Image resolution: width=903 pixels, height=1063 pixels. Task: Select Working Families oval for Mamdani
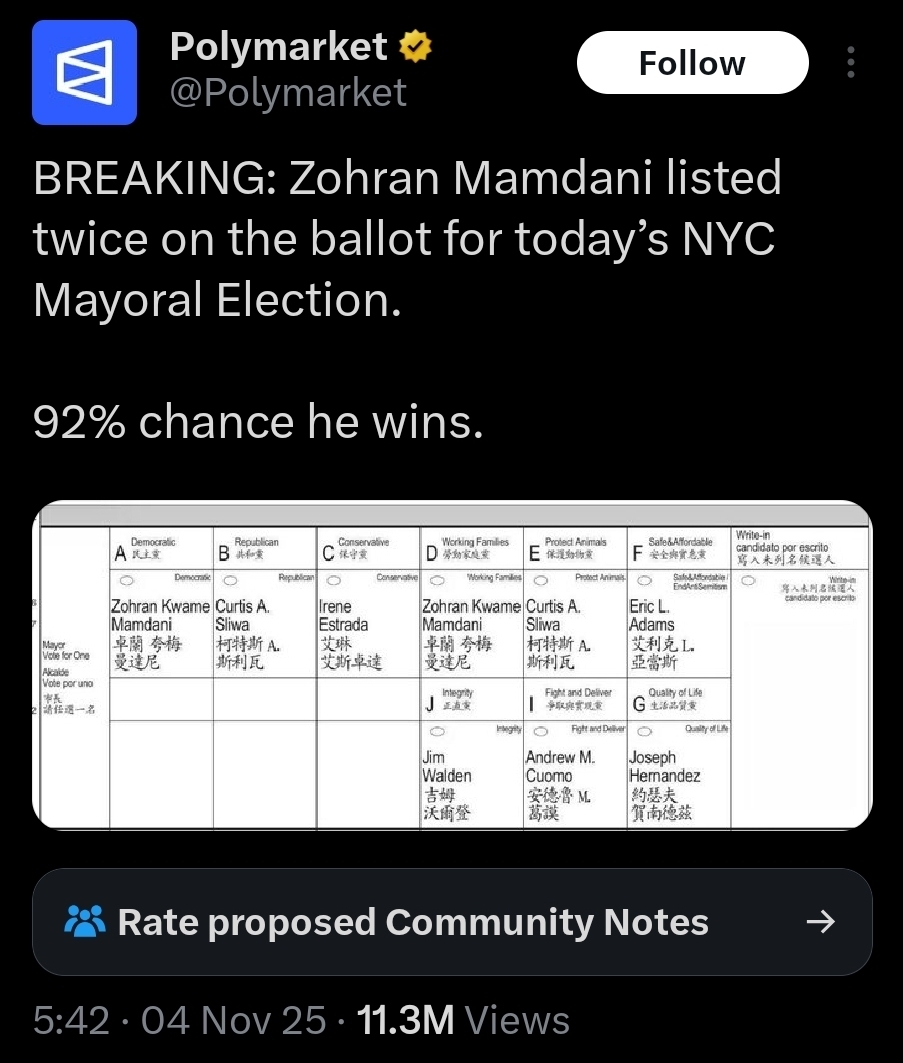pyautogui.click(x=438, y=578)
